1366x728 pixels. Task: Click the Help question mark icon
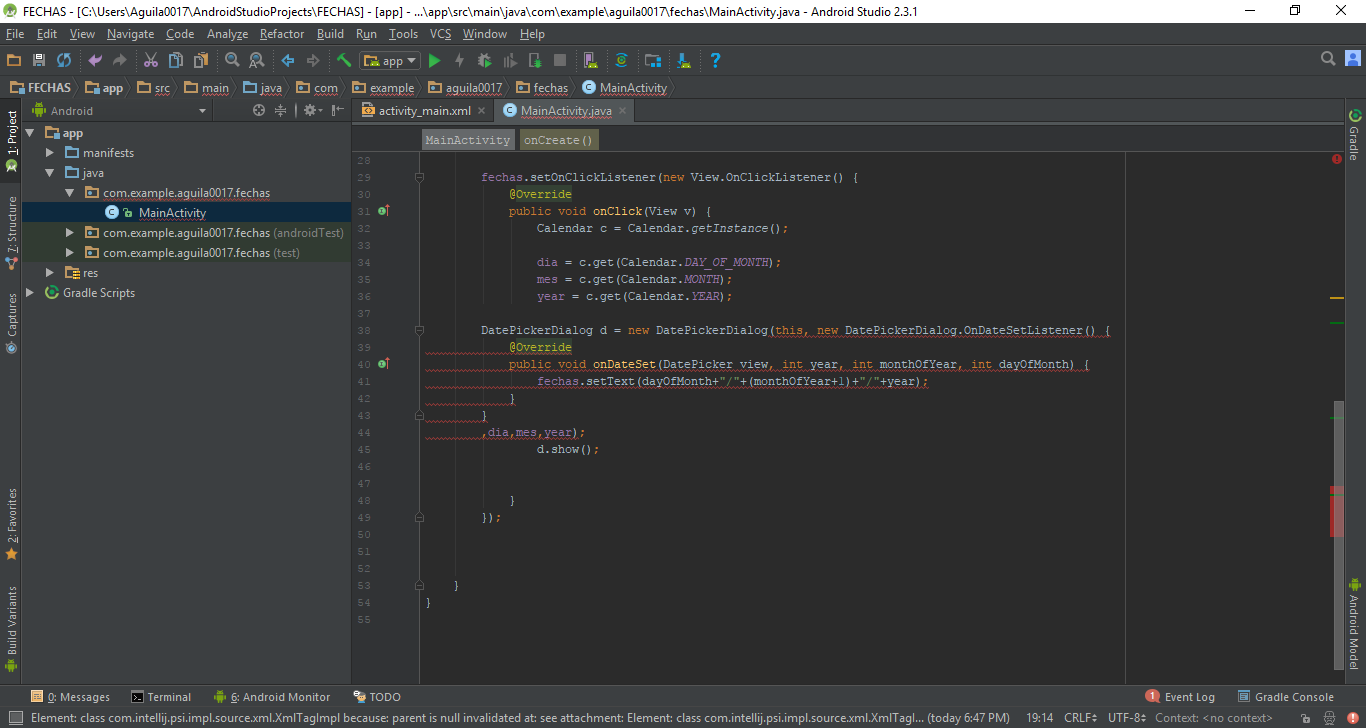[715, 61]
